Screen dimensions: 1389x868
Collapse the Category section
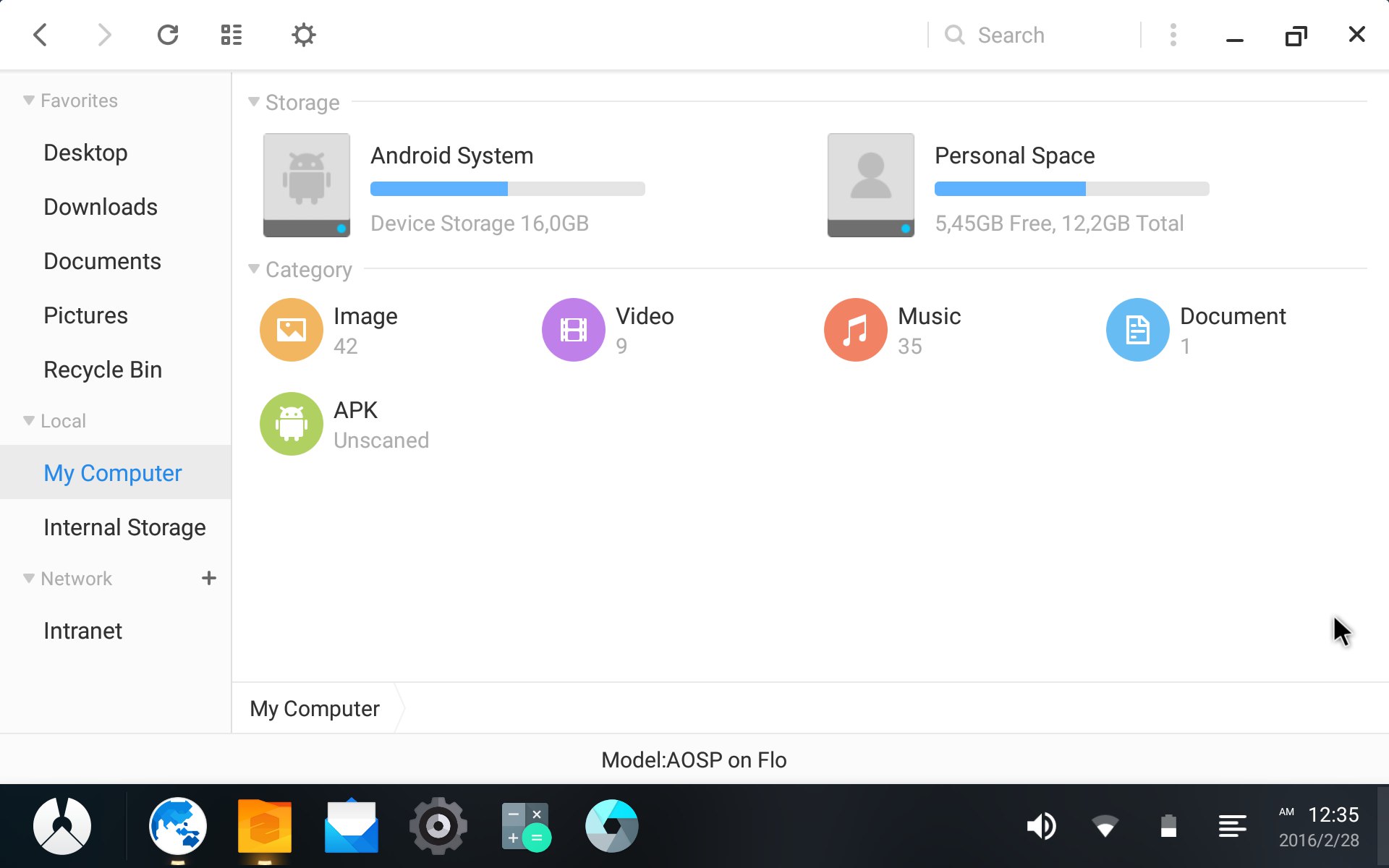coord(254,268)
